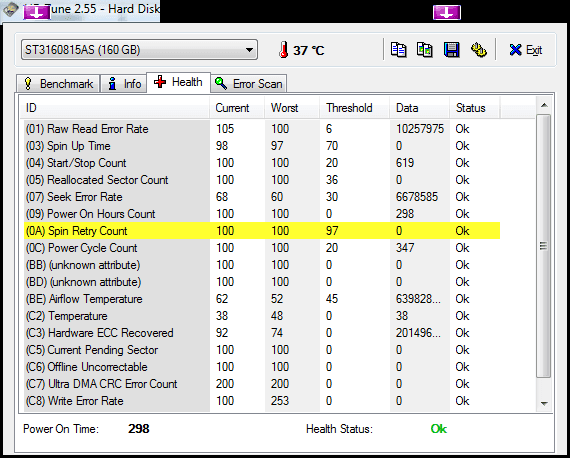
Task: Open options via the gear and wrench icon
Action: [x=478, y=50]
